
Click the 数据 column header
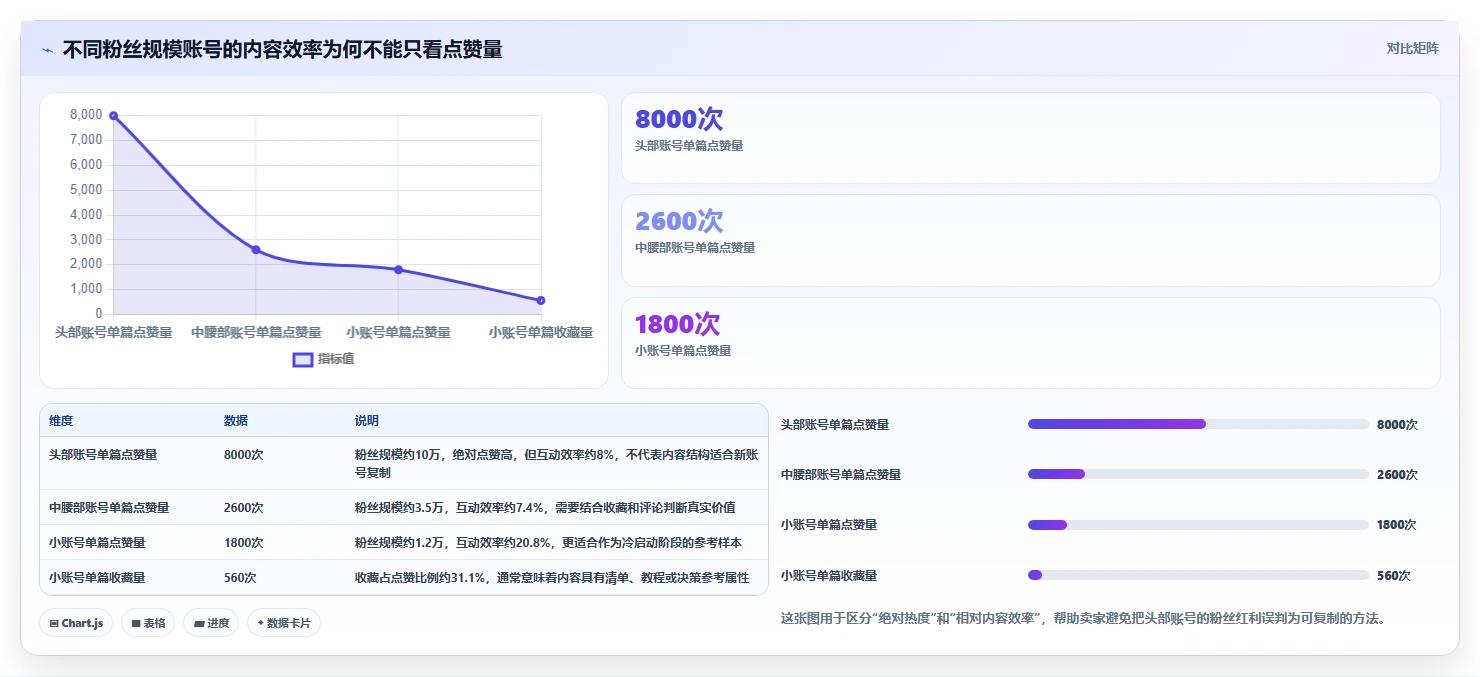(236, 421)
